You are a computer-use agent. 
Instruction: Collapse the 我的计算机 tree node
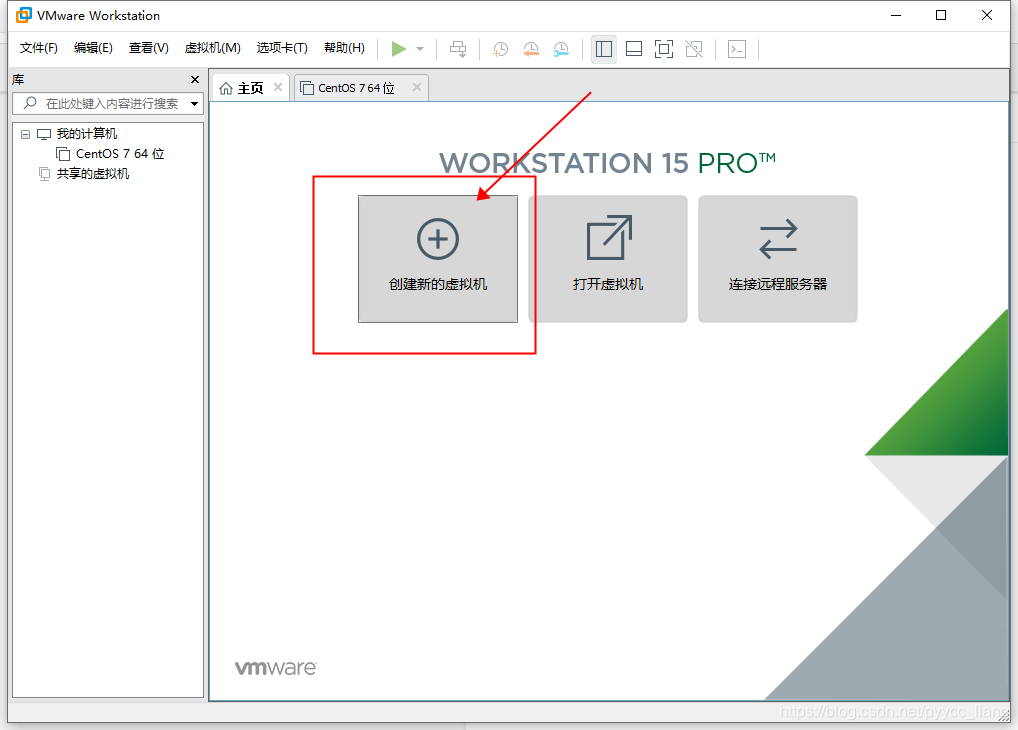coord(25,134)
